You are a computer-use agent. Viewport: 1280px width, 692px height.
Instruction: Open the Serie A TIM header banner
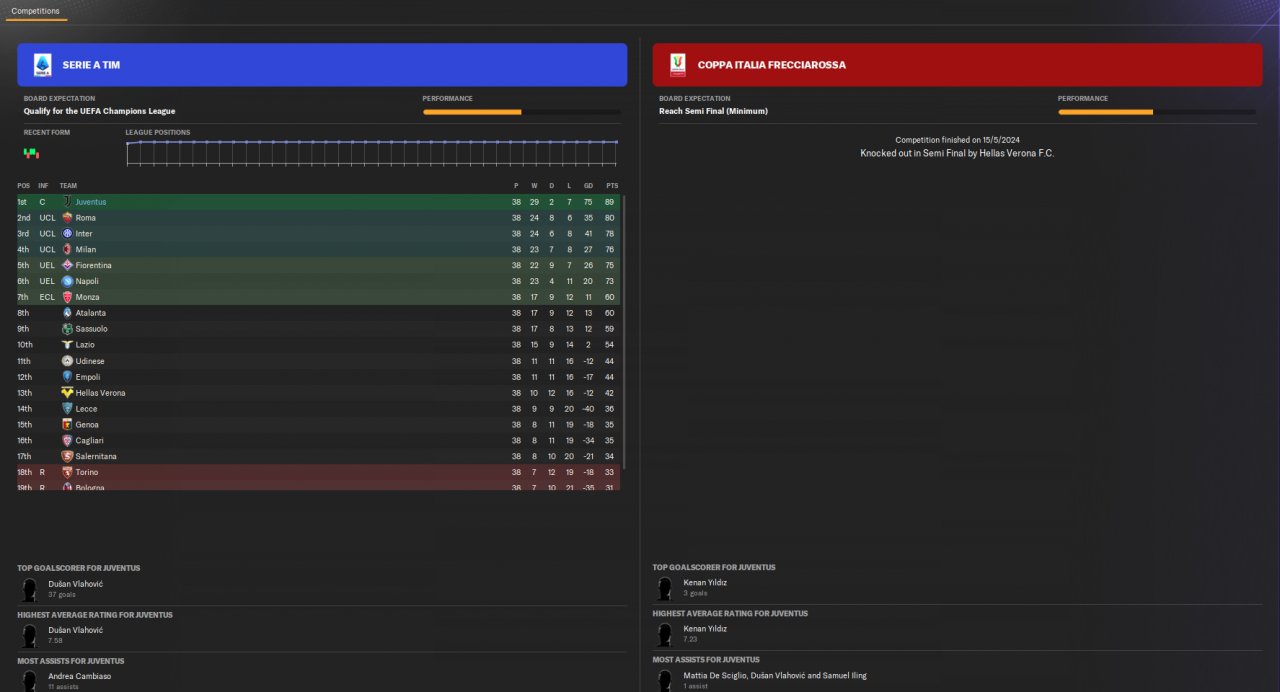[322, 65]
